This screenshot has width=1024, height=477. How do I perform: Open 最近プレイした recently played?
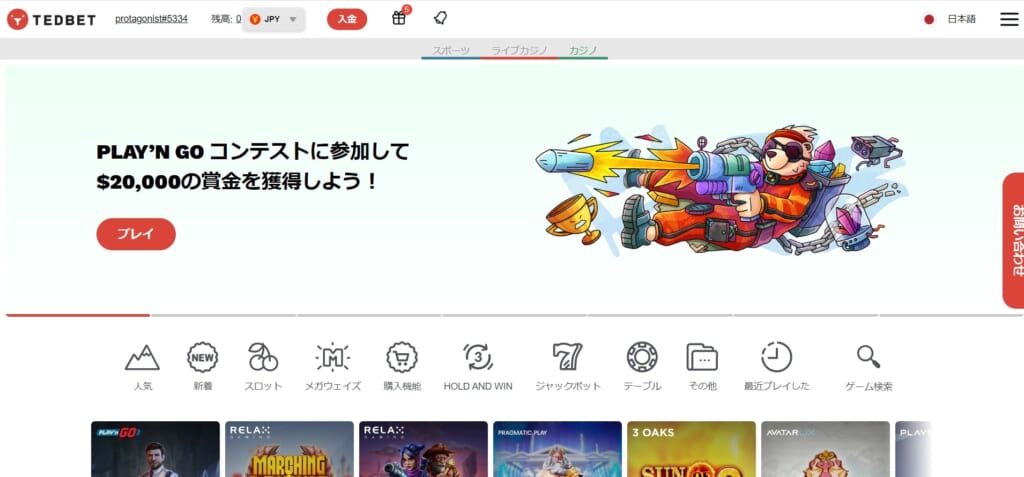point(776,367)
